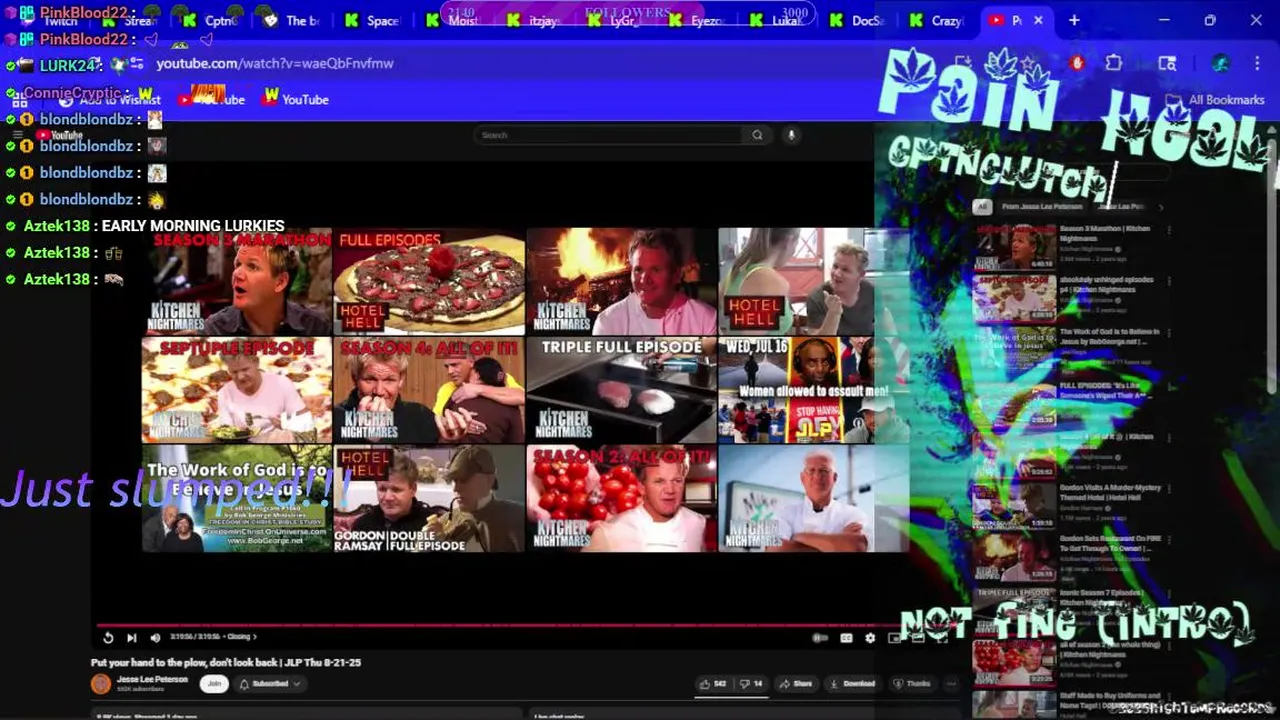Viewport: 1280px width, 720px height.
Task: Click the Join channel button
Action: [213, 684]
